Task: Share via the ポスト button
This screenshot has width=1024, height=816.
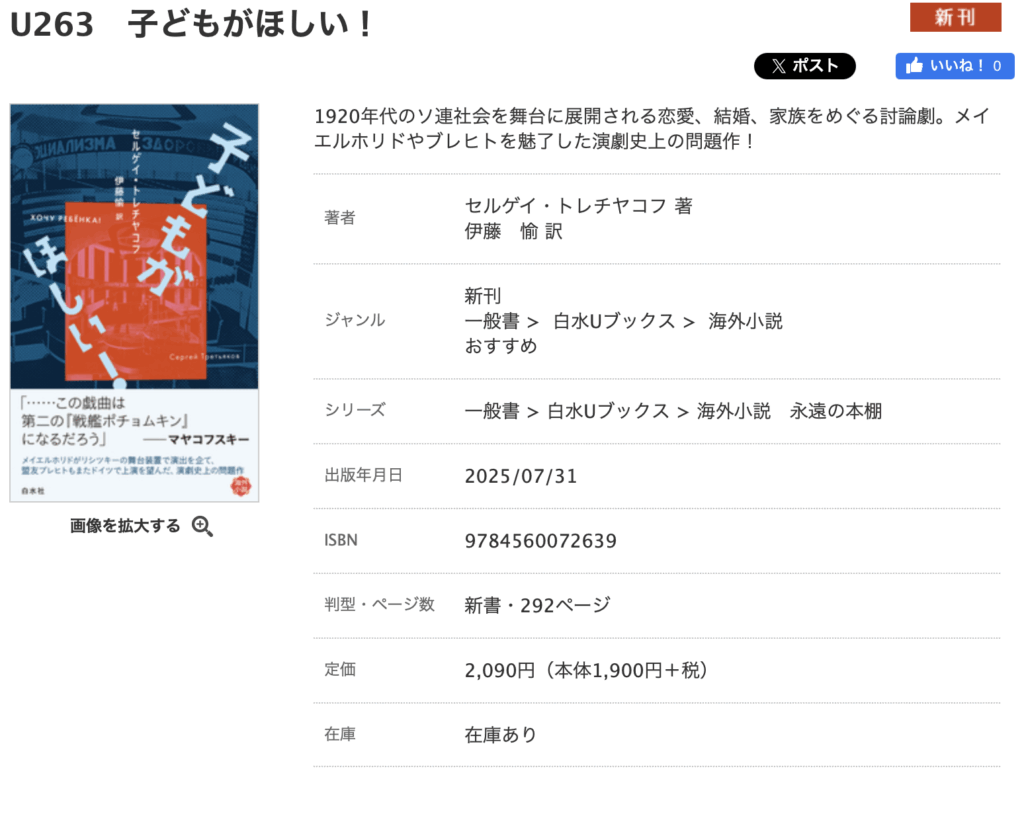Action: click(805, 66)
